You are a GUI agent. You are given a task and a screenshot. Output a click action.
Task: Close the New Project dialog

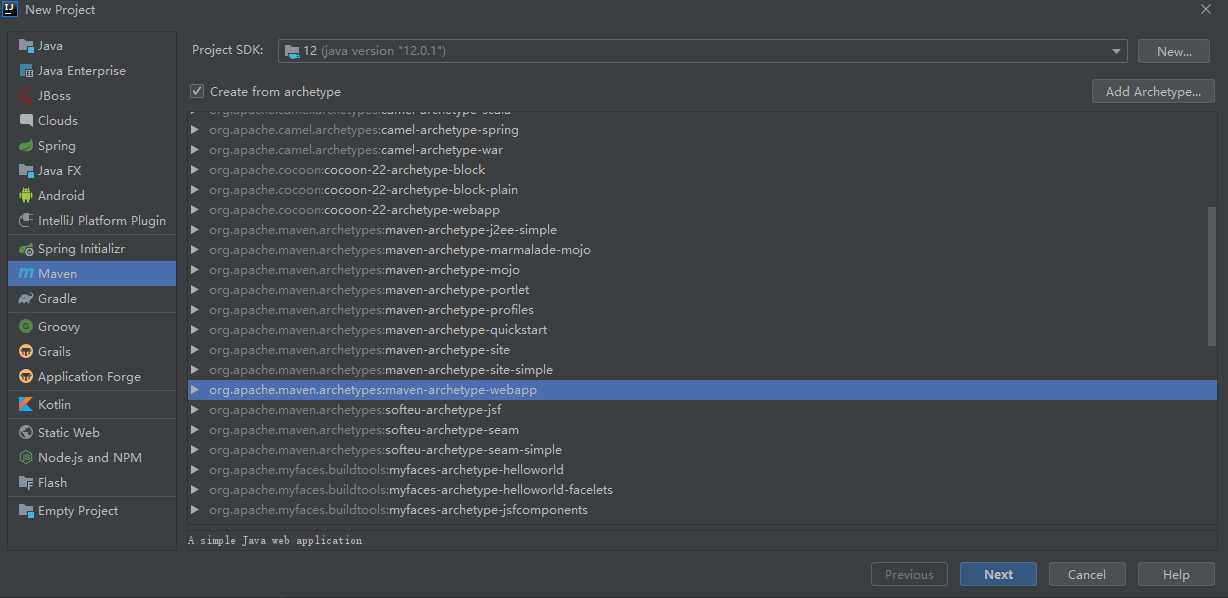pos(1205,9)
